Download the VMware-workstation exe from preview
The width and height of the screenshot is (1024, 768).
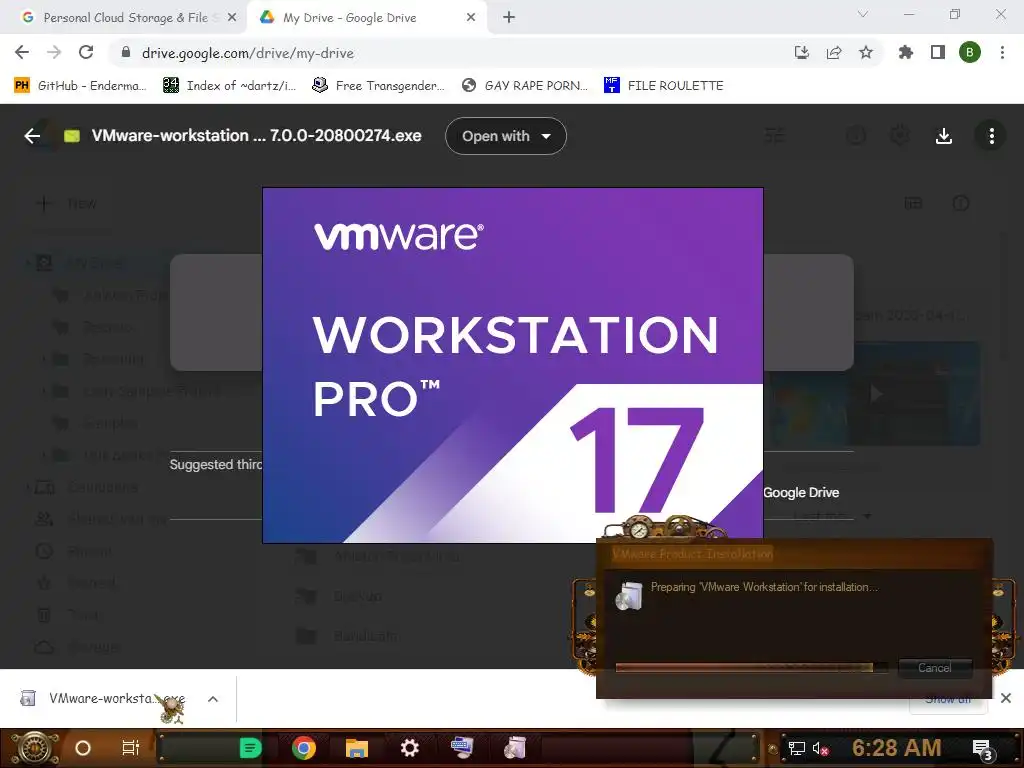(x=944, y=136)
